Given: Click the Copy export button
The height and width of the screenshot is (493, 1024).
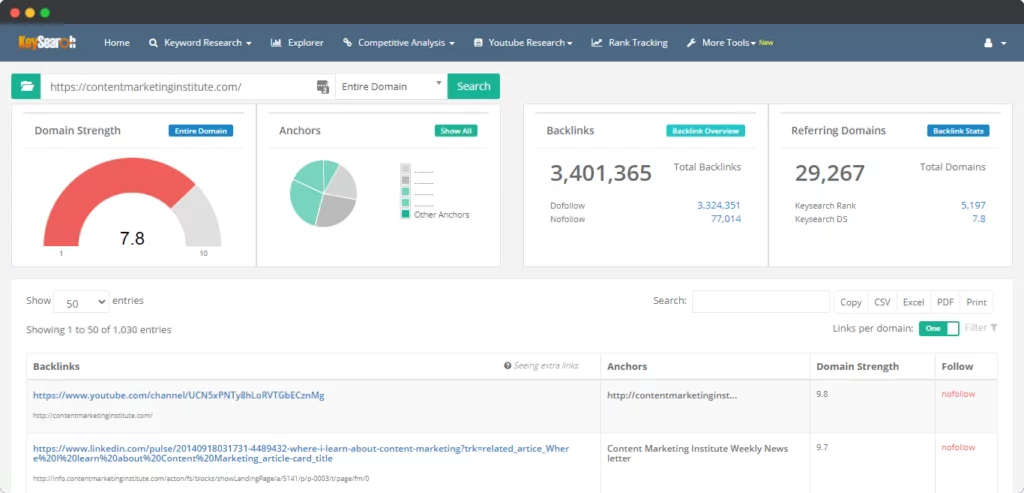Looking at the screenshot, I should tap(850, 302).
